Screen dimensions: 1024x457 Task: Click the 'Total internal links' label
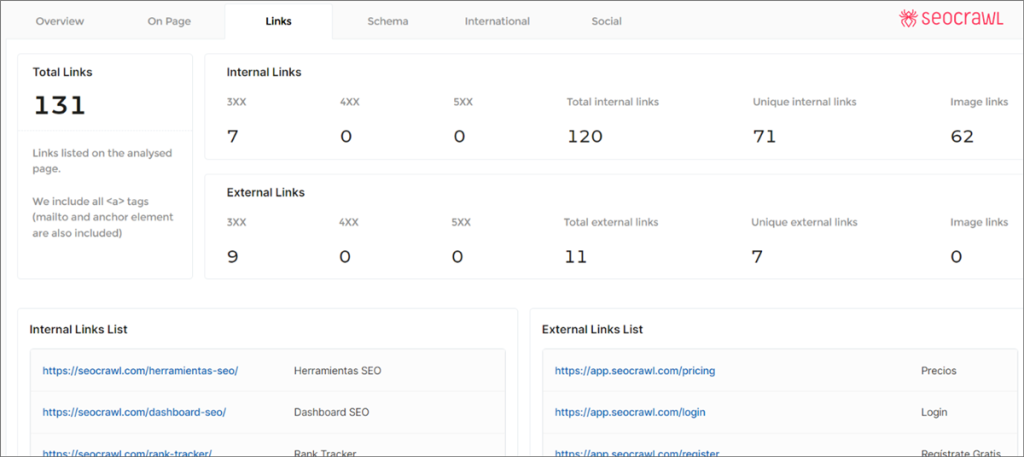tap(613, 102)
